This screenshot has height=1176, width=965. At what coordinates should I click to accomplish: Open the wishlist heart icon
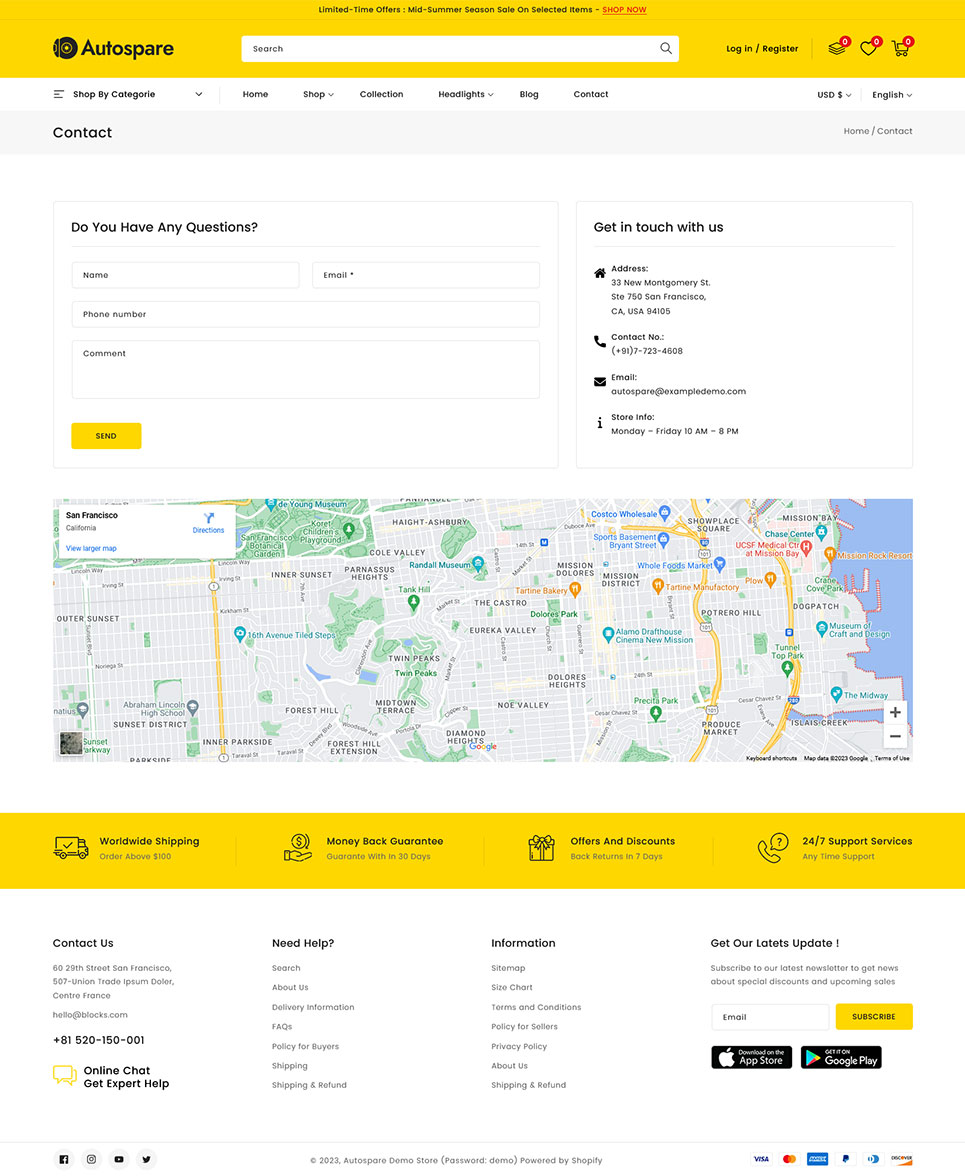(x=868, y=48)
